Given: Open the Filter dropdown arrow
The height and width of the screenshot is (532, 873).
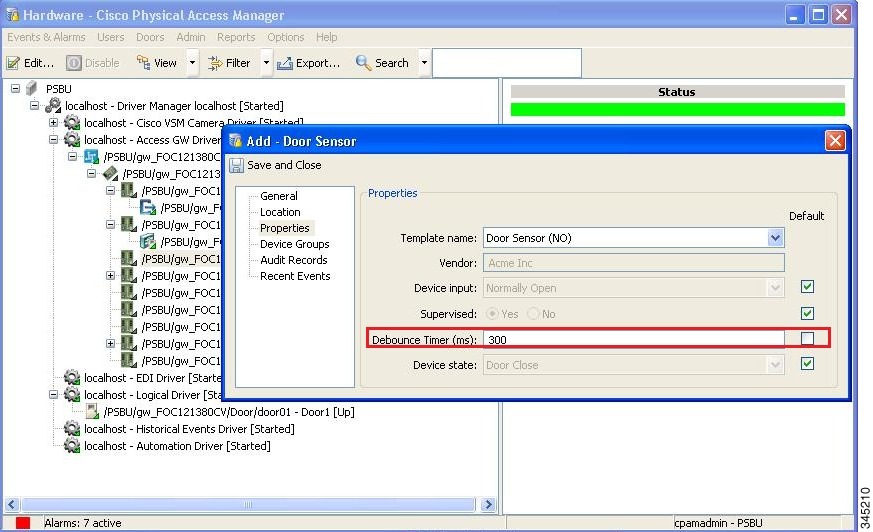Looking at the screenshot, I should 266,63.
